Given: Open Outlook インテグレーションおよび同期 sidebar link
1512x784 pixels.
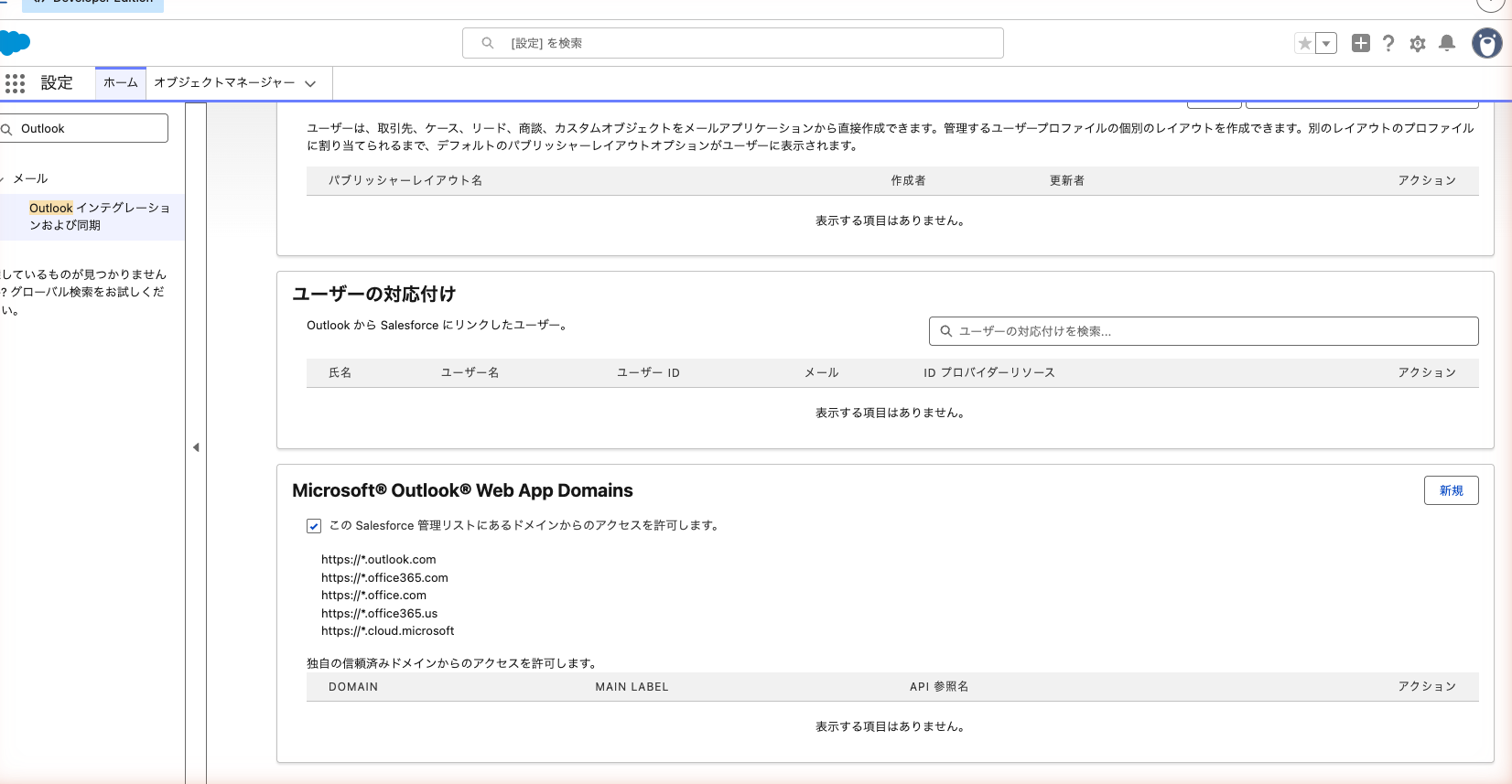Looking at the screenshot, I should pyautogui.click(x=100, y=217).
